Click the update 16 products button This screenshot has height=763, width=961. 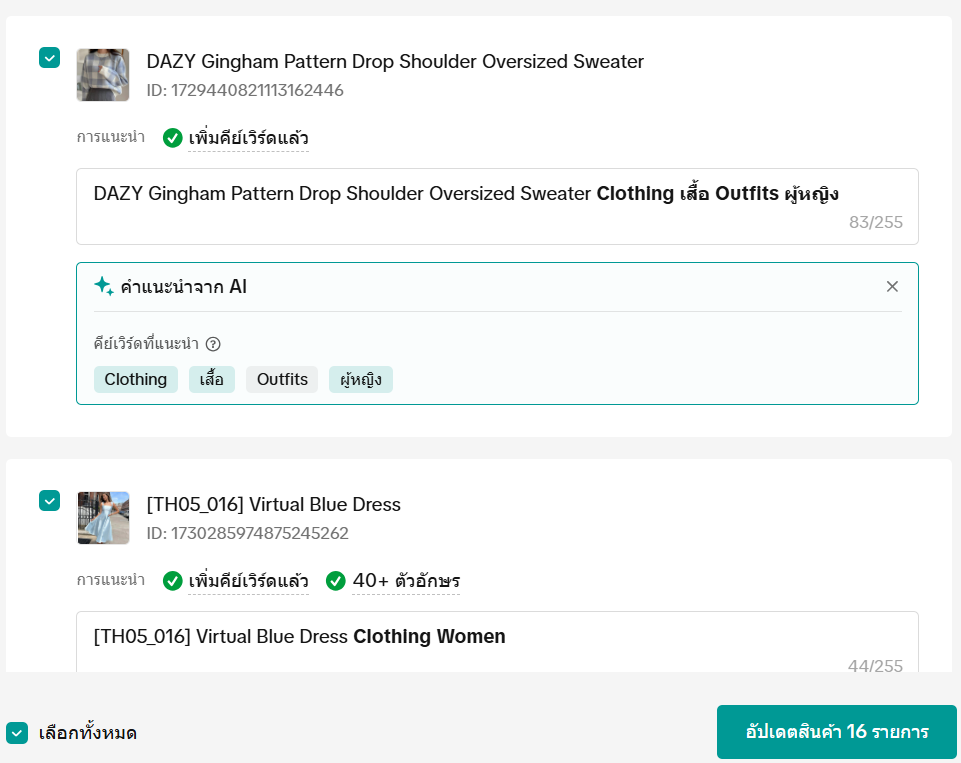coord(837,732)
